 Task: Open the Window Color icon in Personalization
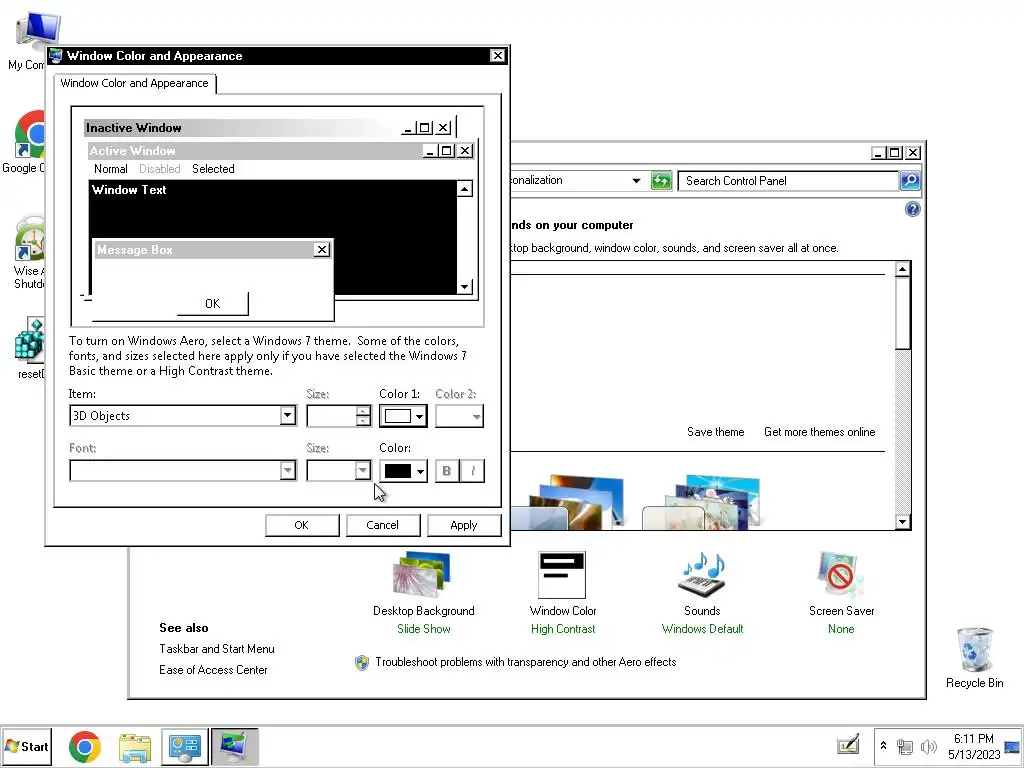pyautogui.click(x=562, y=575)
